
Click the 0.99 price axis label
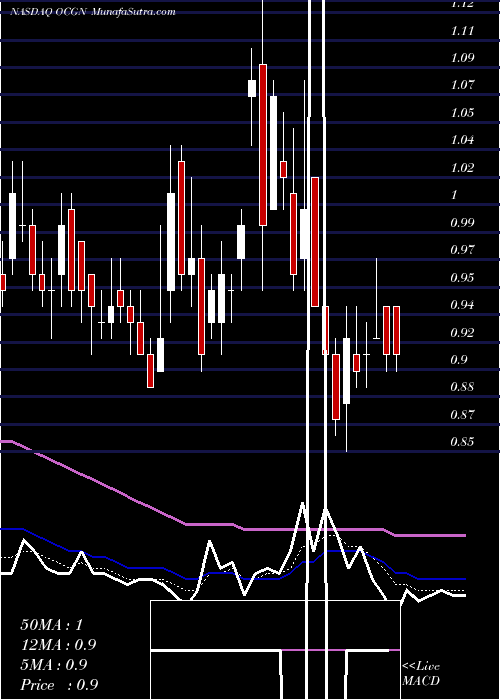click(x=462, y=222)
